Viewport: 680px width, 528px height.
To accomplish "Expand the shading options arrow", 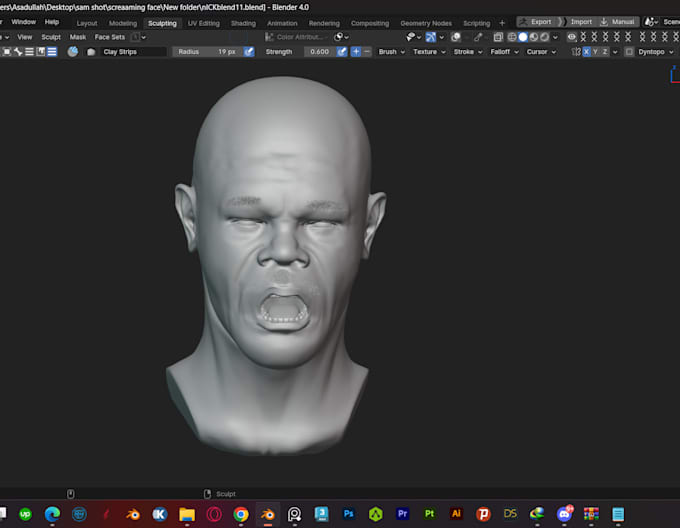I will tap(555, 37).
